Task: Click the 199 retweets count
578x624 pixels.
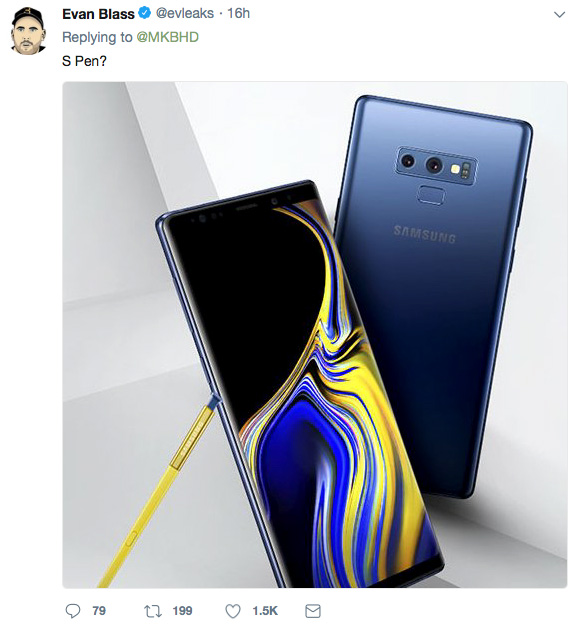Action: 183,611
